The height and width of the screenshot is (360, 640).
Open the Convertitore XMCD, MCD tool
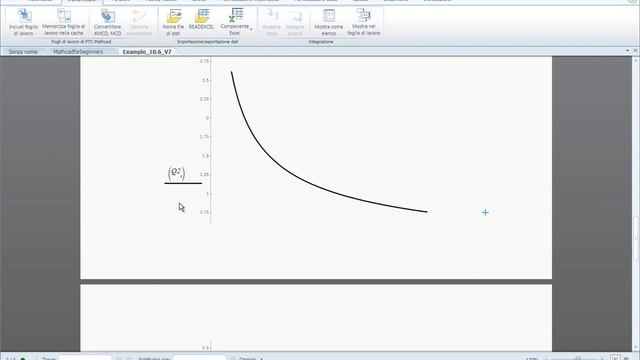click(x=107, y=22)
